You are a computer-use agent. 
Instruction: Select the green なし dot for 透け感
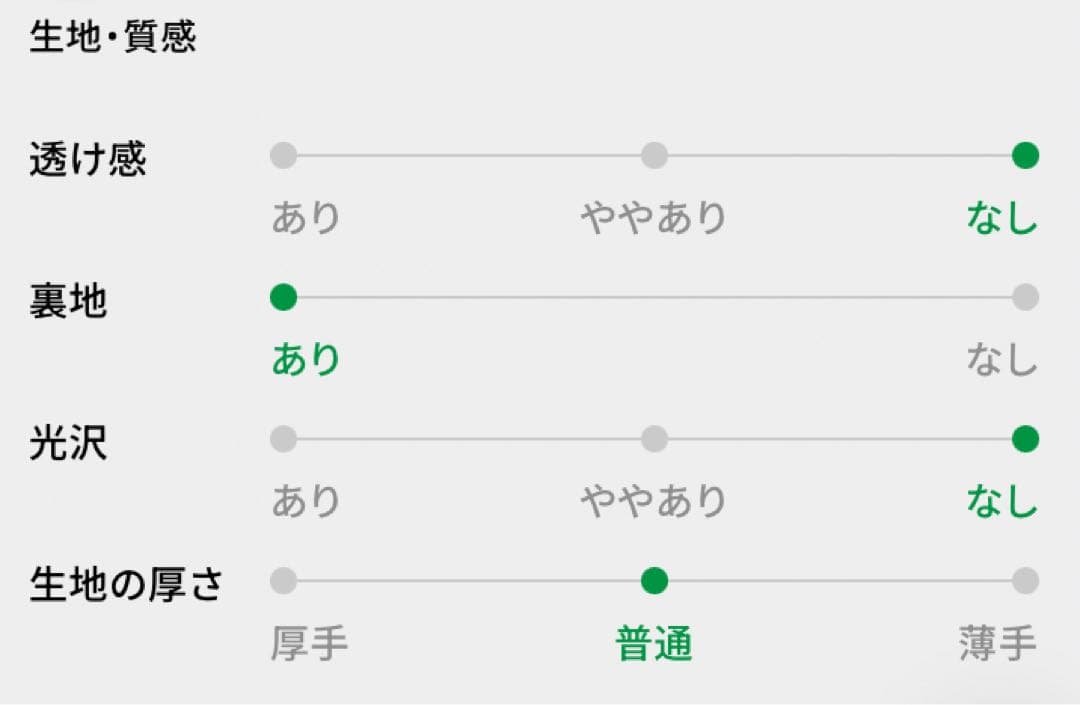coord(1025,156)
